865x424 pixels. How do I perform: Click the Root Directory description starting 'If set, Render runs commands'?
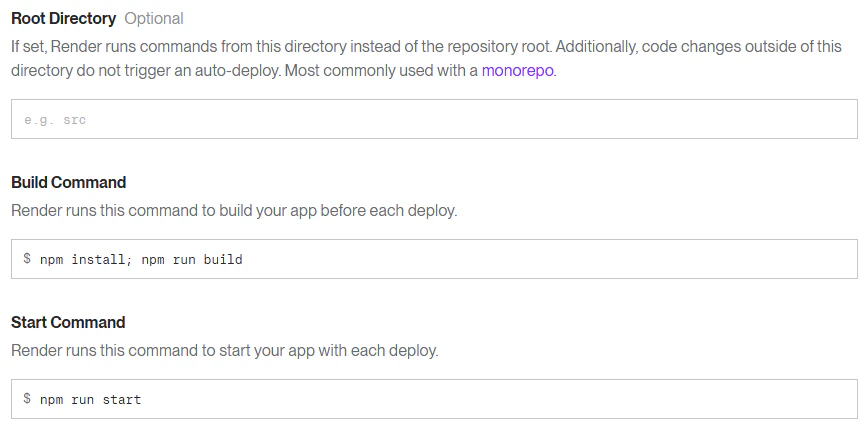(x=426, y=59)
